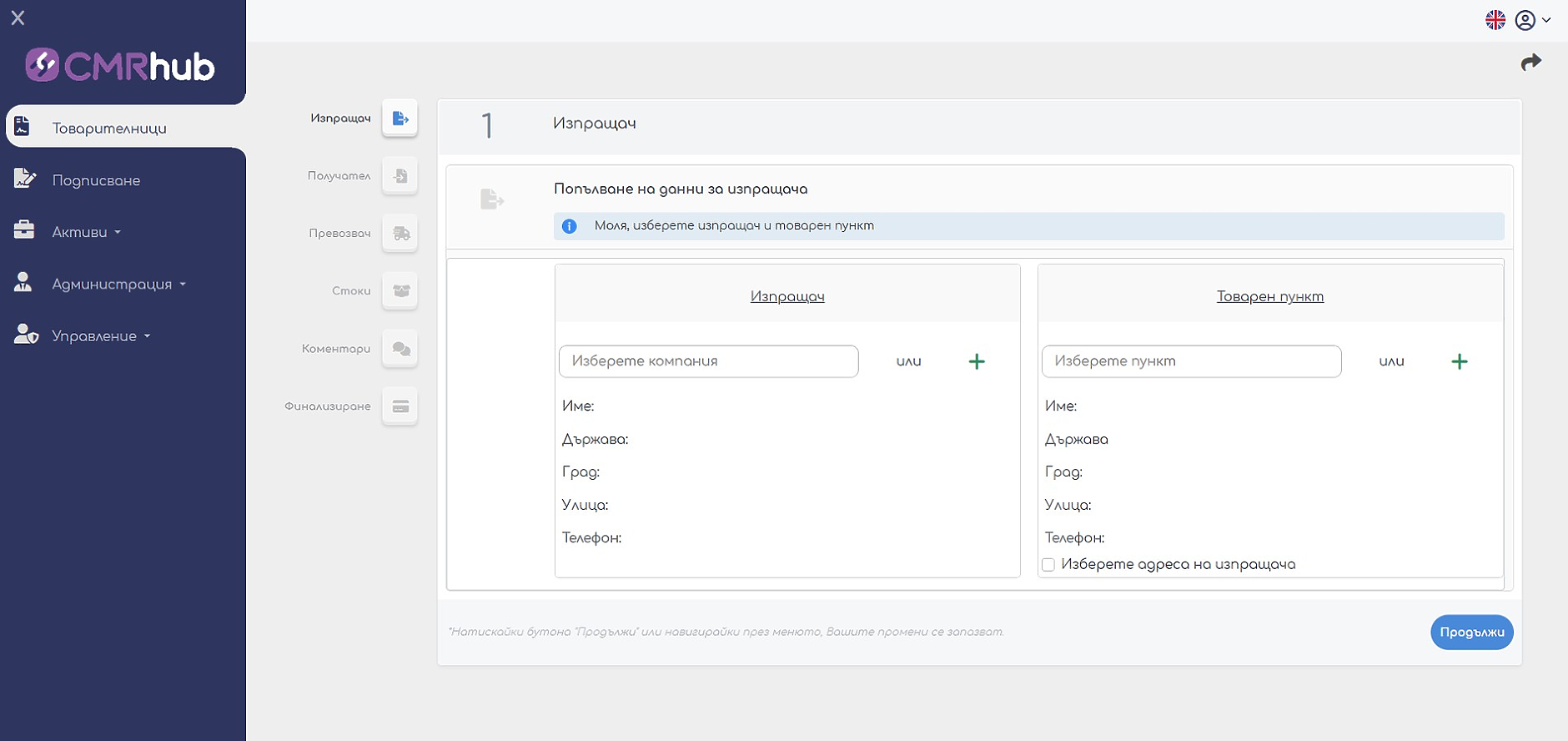Switch language via the UK flag icon
The width and height of the screenshot is (1568, 741).
[x=1495, y=20]
